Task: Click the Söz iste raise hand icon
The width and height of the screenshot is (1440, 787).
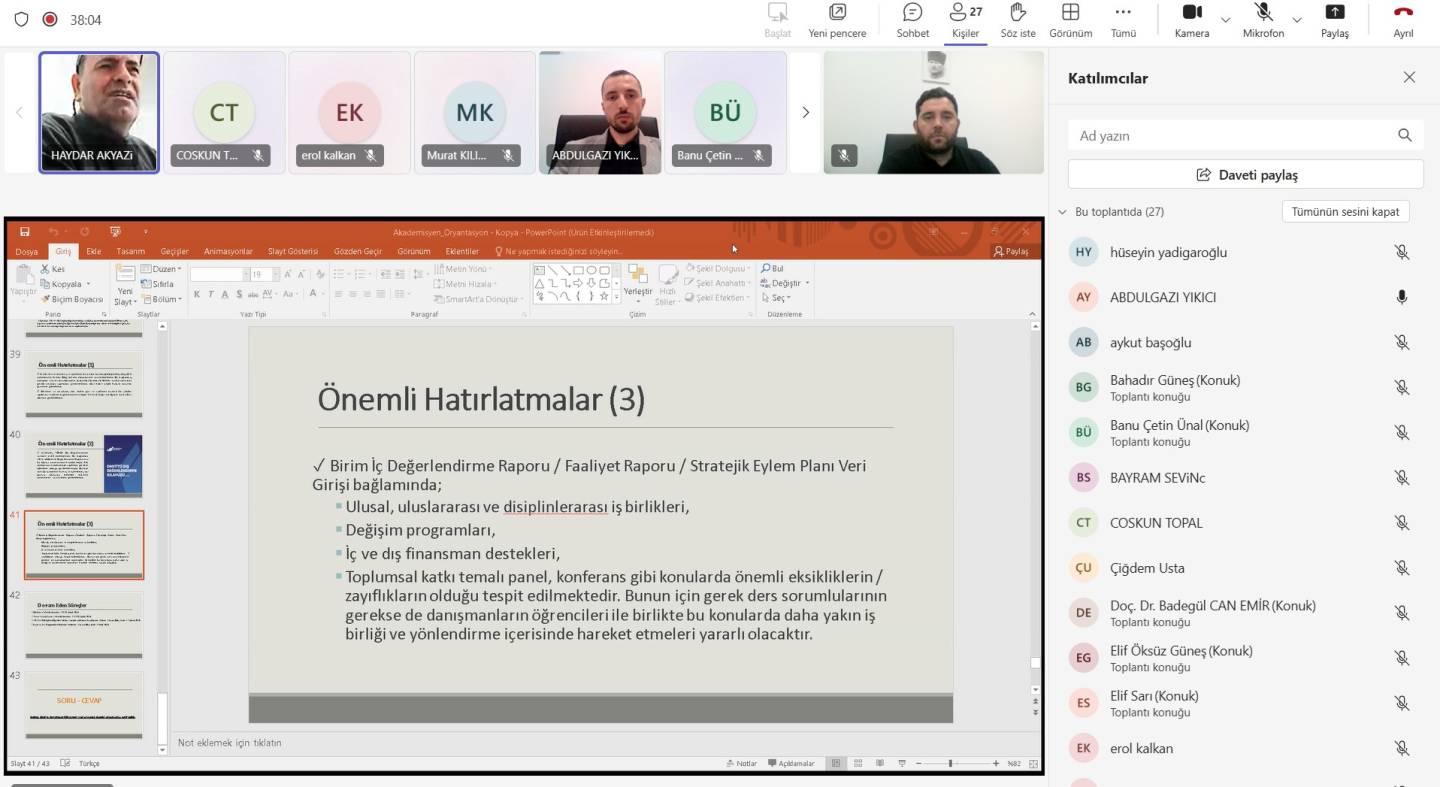Action: 1018,13
